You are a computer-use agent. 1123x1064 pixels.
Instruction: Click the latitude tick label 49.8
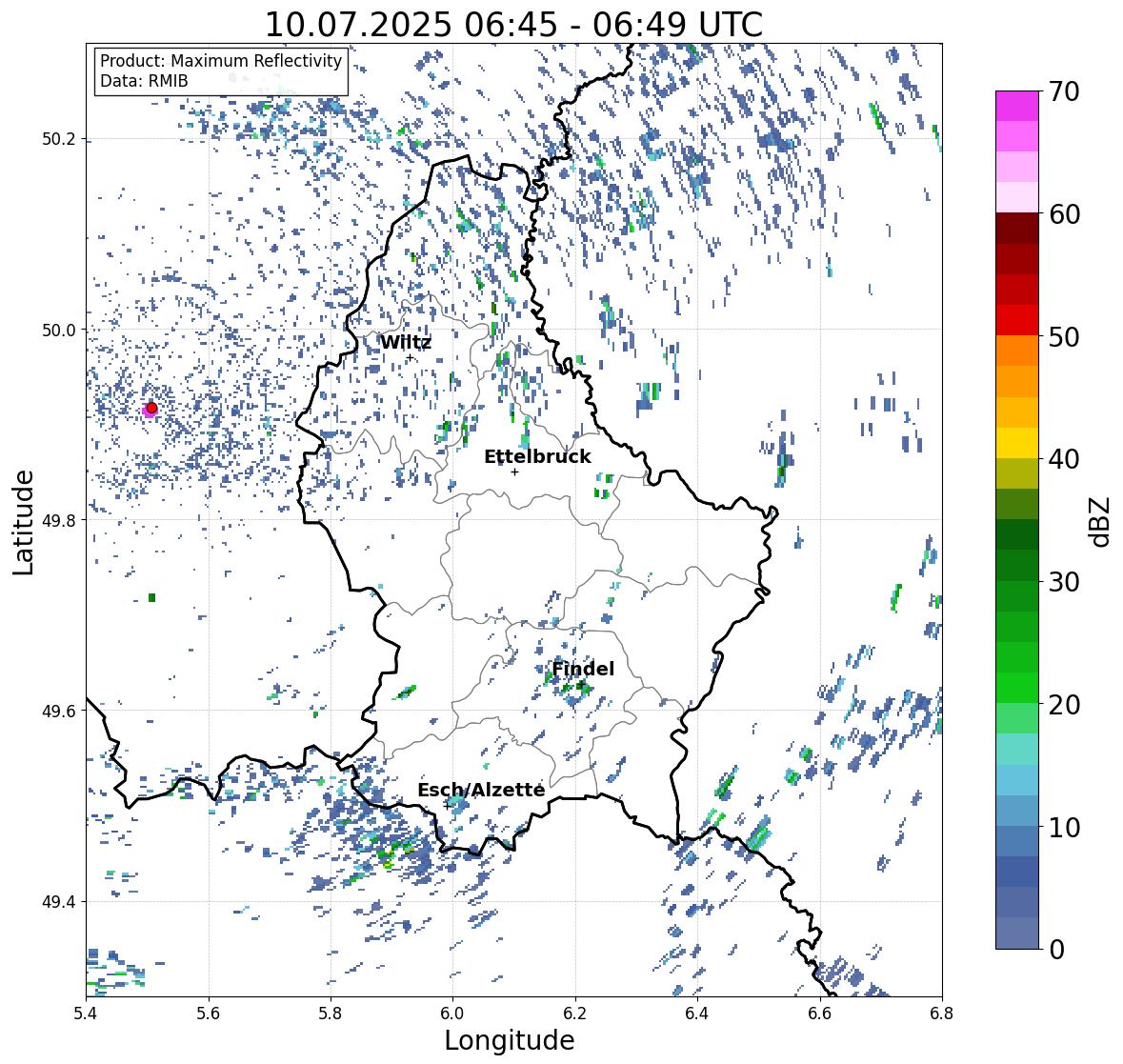pos(59,520)
